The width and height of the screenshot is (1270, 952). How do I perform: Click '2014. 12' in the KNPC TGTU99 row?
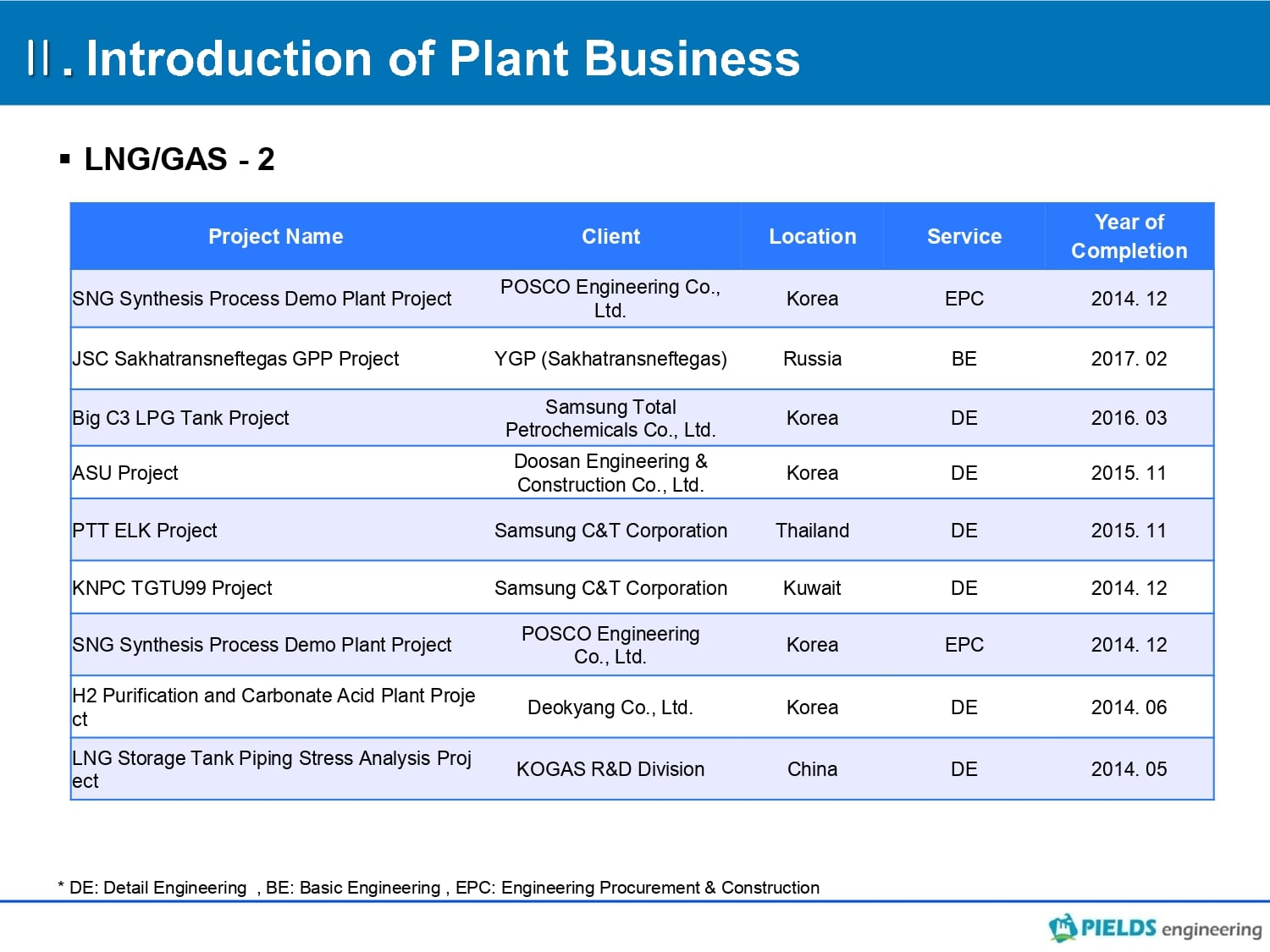pyautogui.click(x=1129, y=588)
